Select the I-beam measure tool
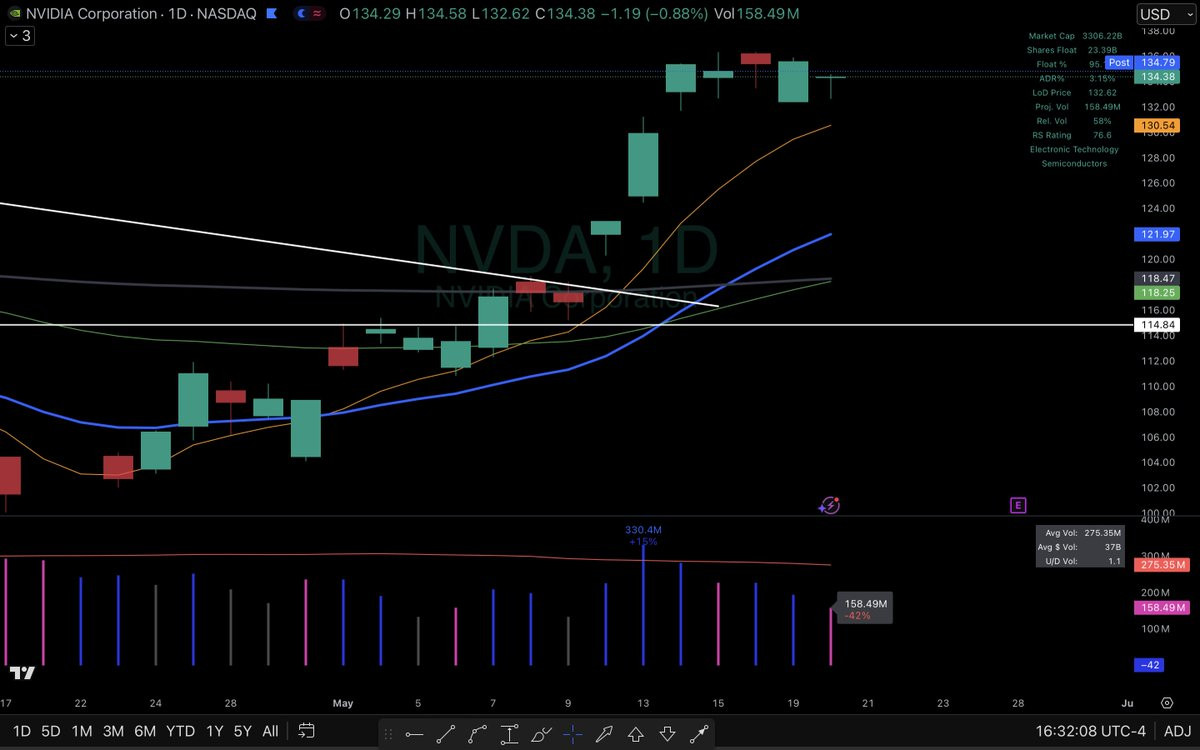The width and height of the screenshot is (1200, 750). click(x=510, y=734)
